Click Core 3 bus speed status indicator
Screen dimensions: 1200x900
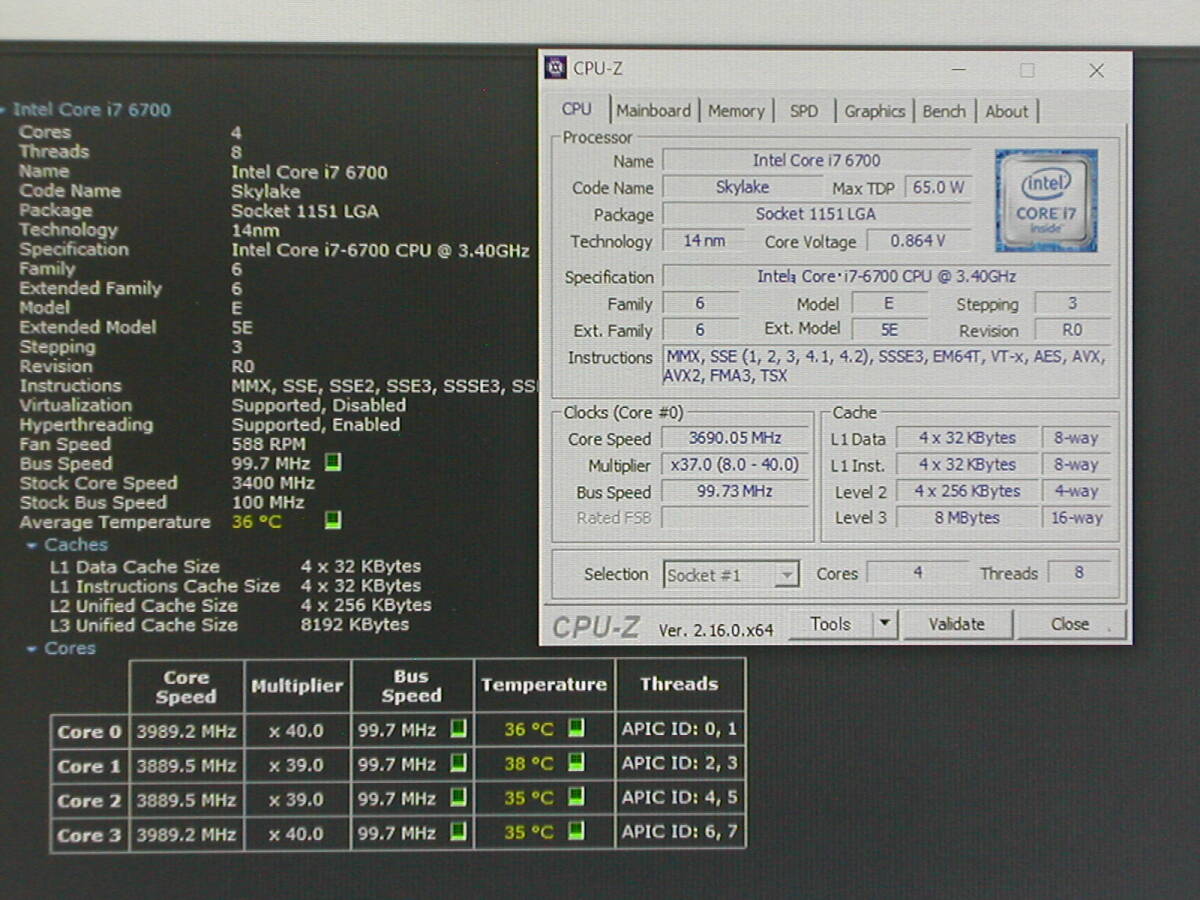tap(458, 833)
